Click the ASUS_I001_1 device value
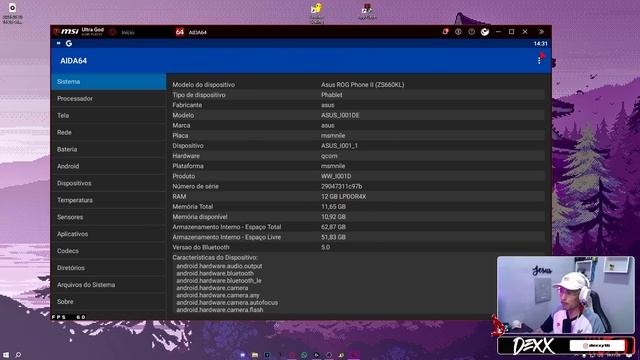640x360 pixels. point(339,146)
